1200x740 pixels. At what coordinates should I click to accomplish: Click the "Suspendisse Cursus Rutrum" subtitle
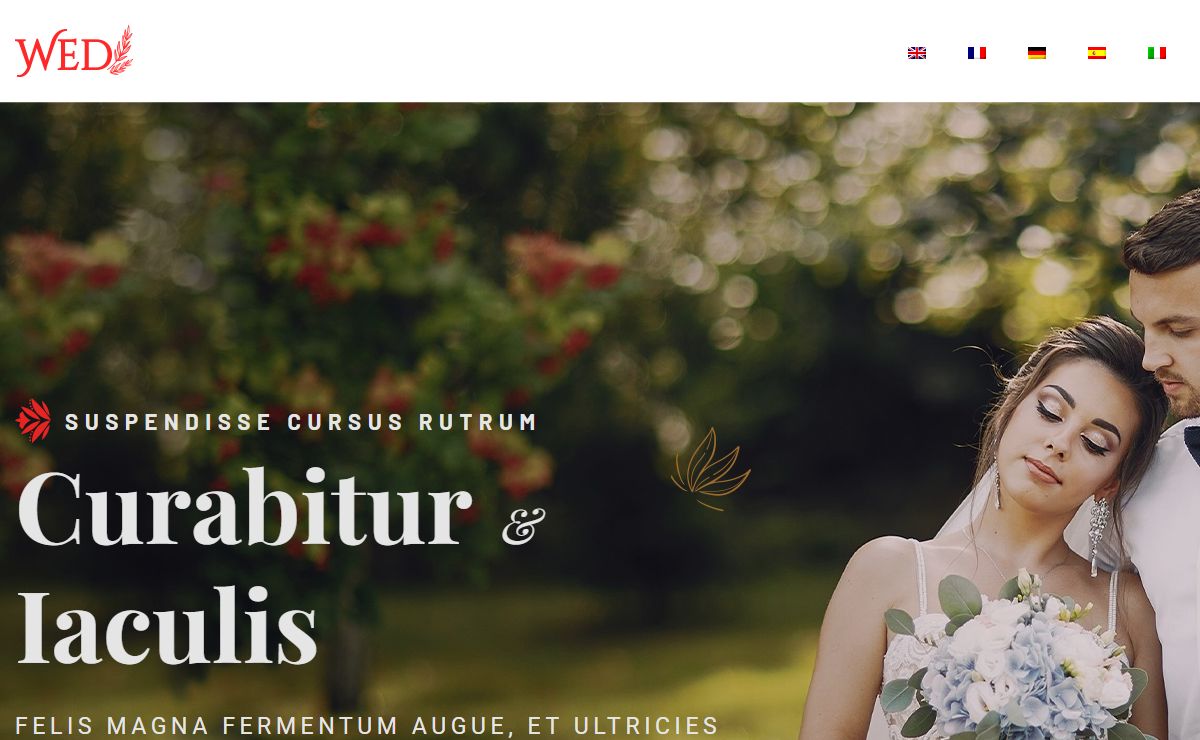(x=302, y=422)
